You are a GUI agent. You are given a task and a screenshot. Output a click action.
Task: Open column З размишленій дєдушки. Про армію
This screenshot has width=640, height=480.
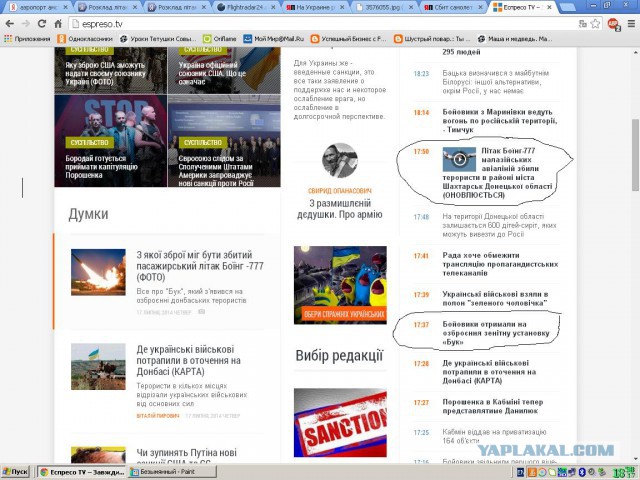(x=340, y=209)
